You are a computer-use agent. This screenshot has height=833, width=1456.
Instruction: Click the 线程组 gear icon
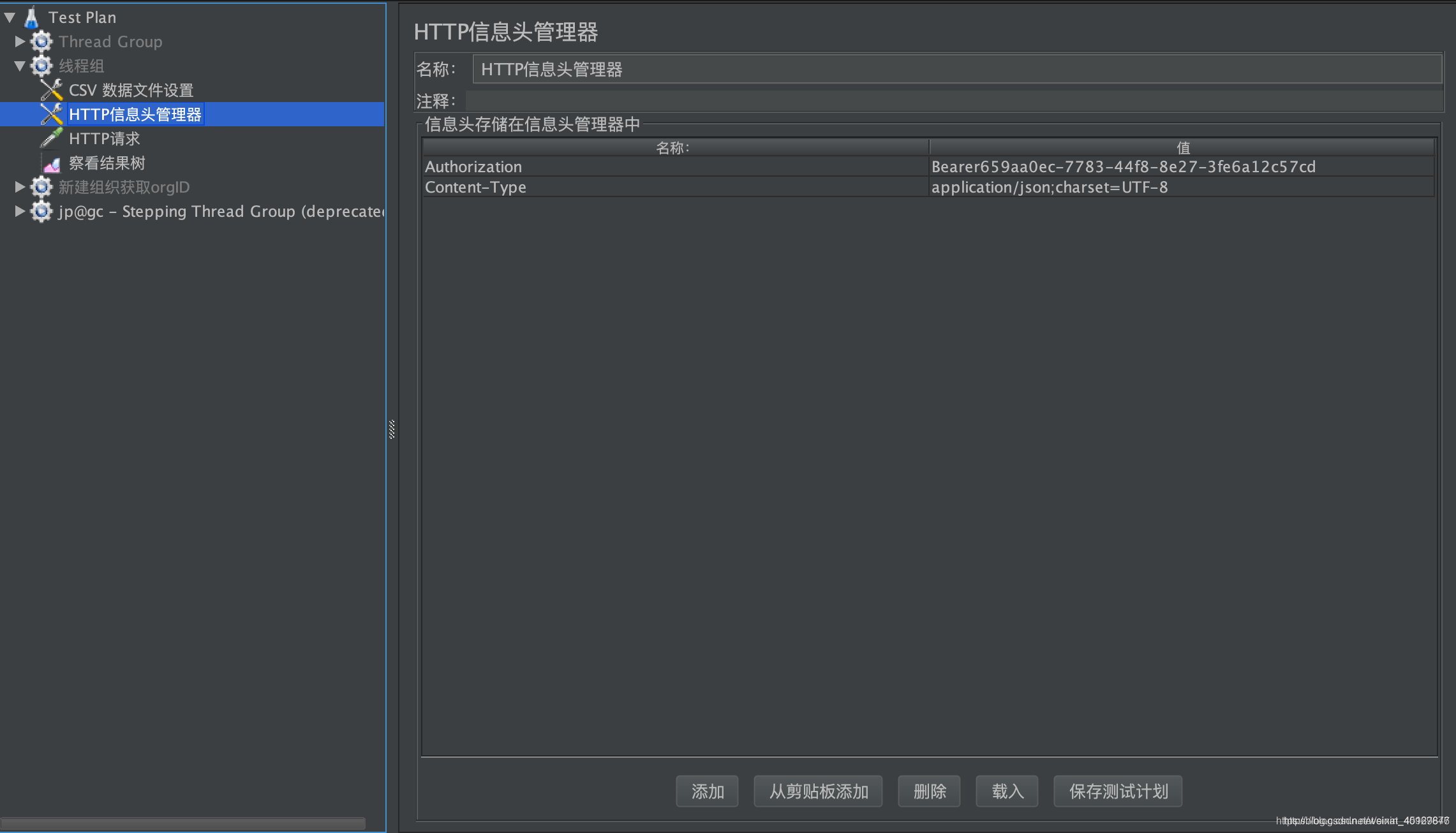[x=41, y=66]
